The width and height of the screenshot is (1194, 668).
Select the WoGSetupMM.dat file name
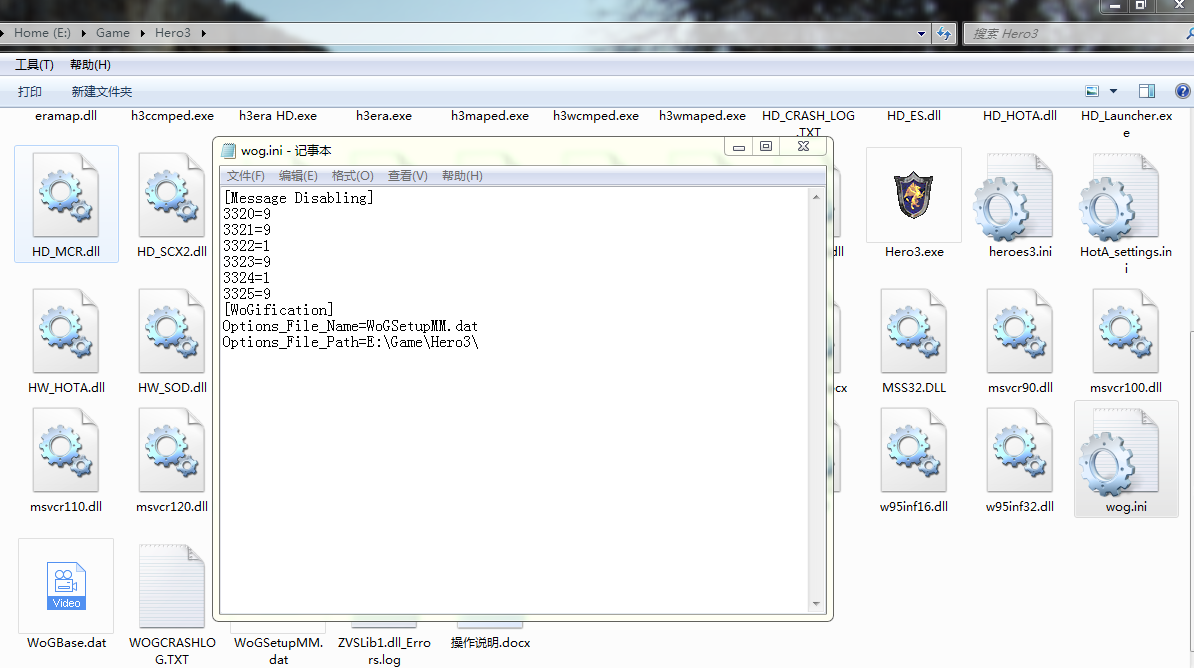[279, 651]
